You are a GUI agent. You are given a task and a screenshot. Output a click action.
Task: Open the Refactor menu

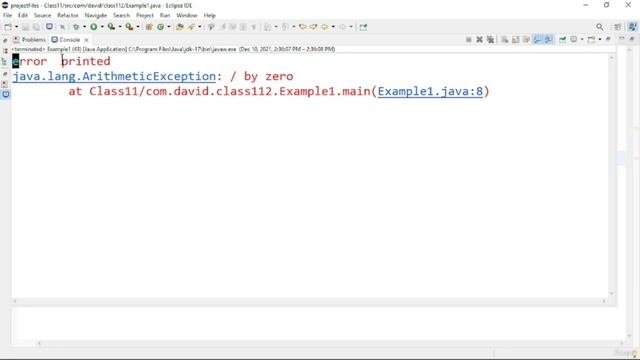[x=68, y=16]
